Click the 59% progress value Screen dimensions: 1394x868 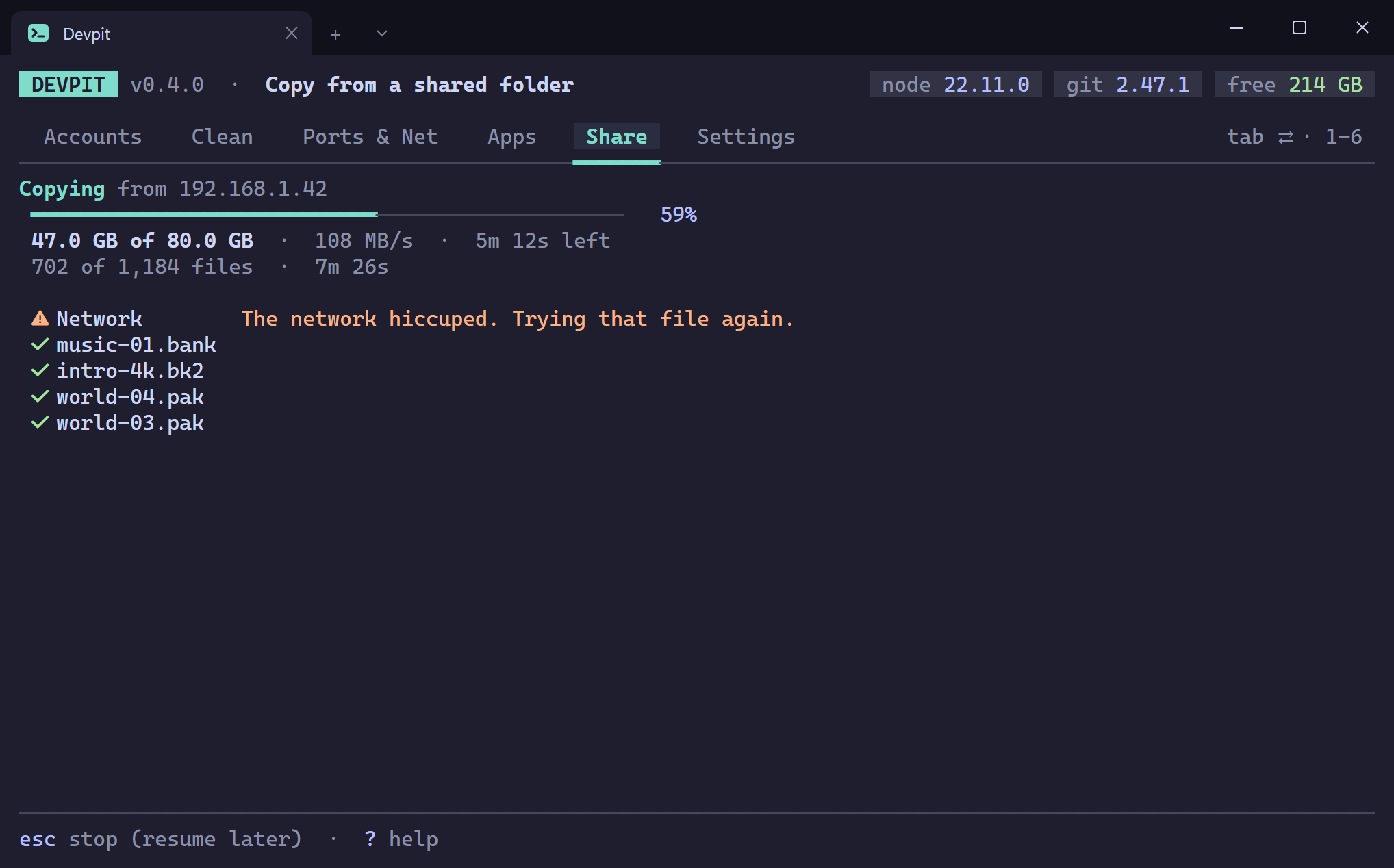click(x=679, y=214)
